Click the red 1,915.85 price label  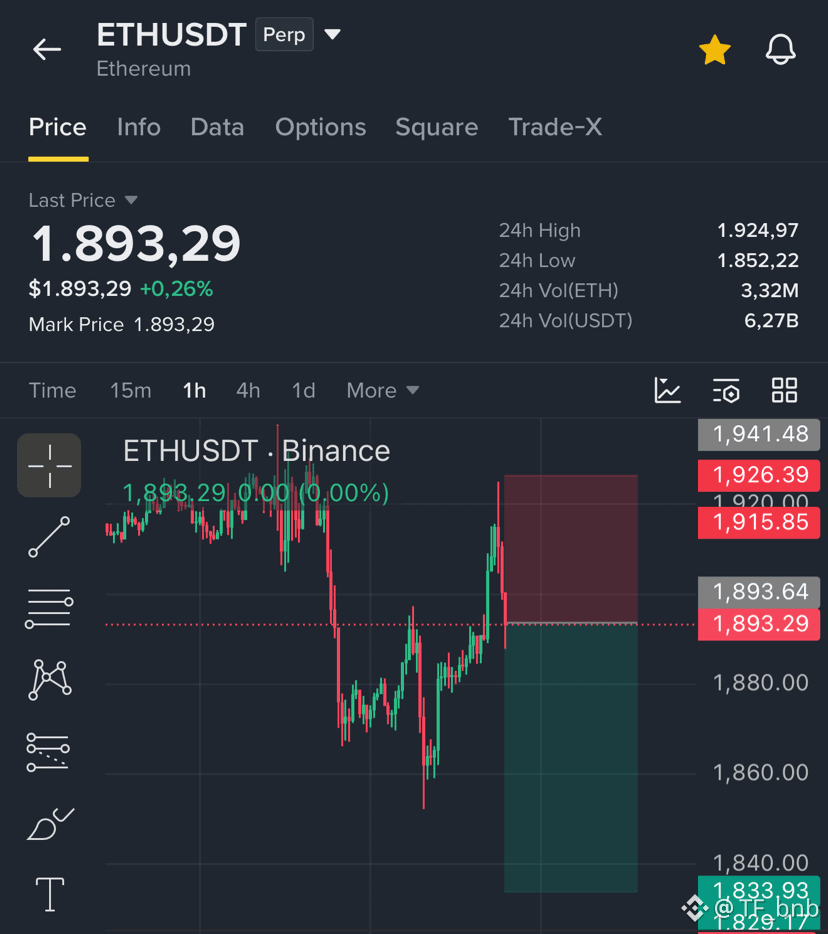point(759,522)
